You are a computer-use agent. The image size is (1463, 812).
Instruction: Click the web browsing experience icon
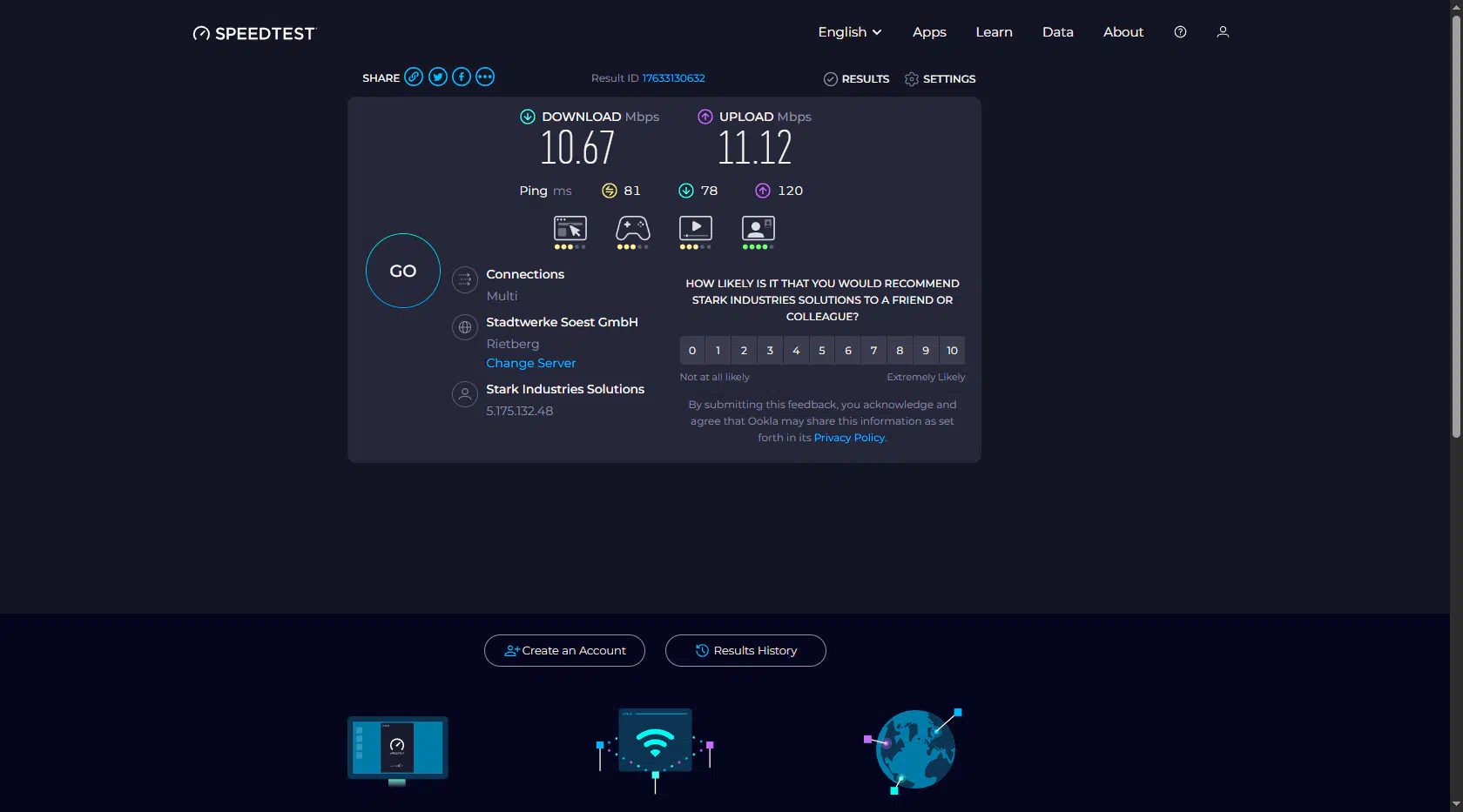[x=570, y=232]
